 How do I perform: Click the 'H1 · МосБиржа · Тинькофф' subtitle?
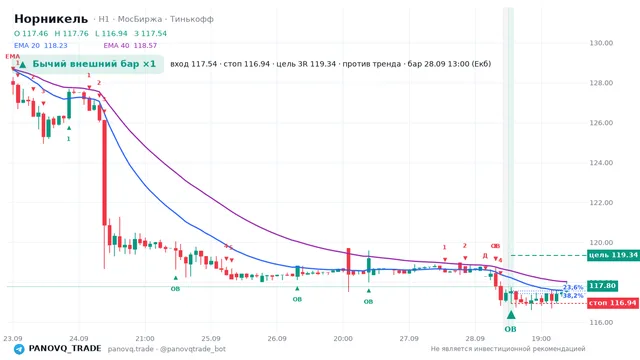coord(156,19)
